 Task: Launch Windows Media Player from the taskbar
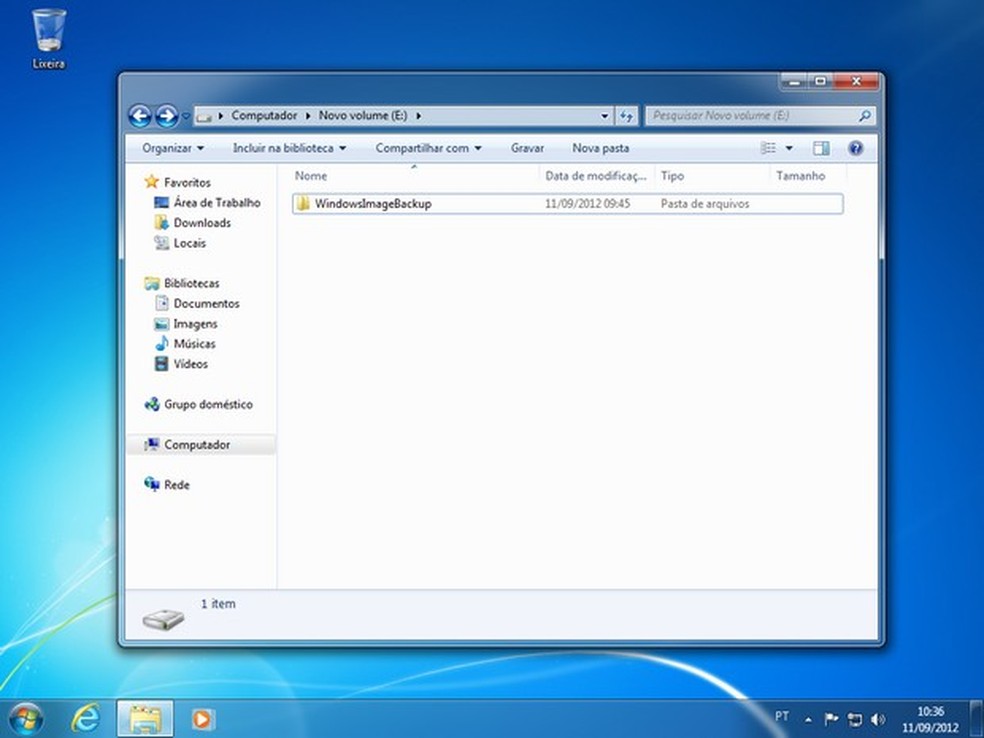pos(203,718)
